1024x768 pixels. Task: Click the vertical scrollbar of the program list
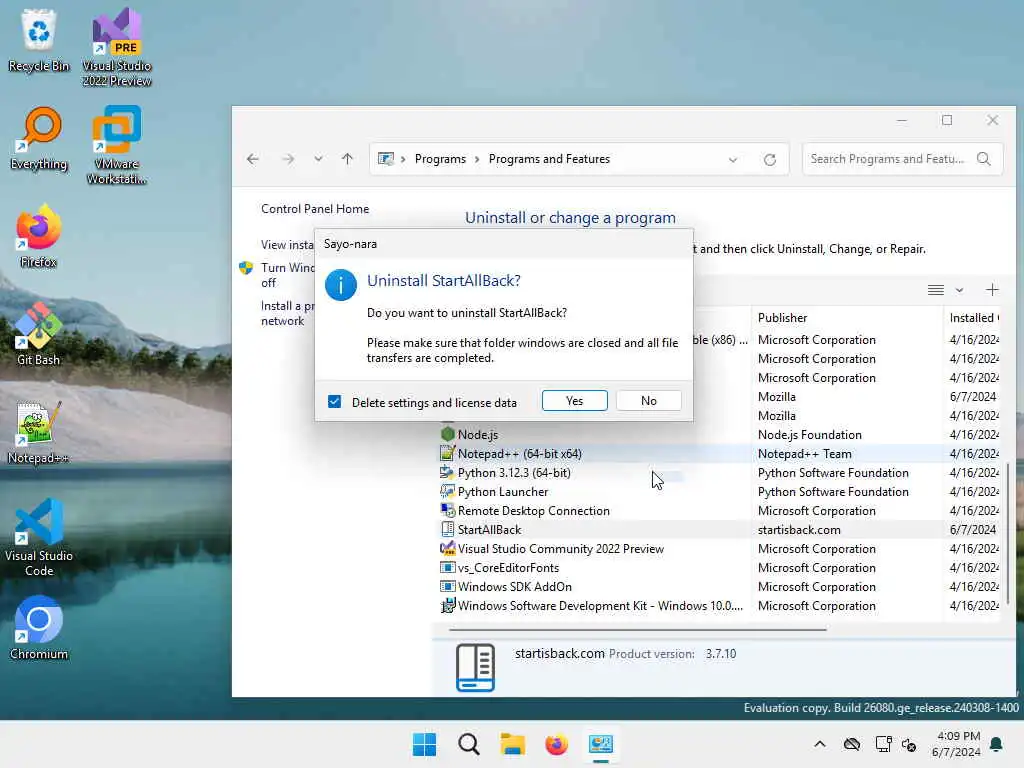pyautogui.click(x=1008, y=534)
